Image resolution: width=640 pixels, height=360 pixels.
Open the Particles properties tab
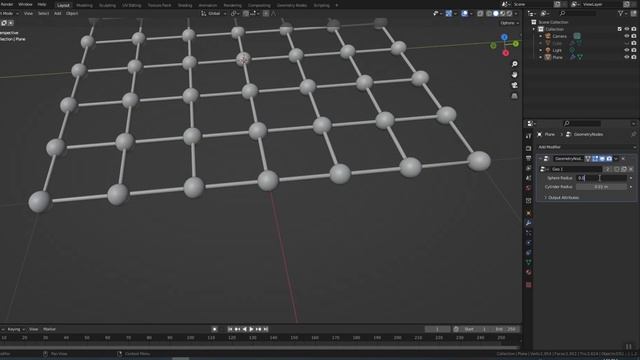(x=529, y=233)
